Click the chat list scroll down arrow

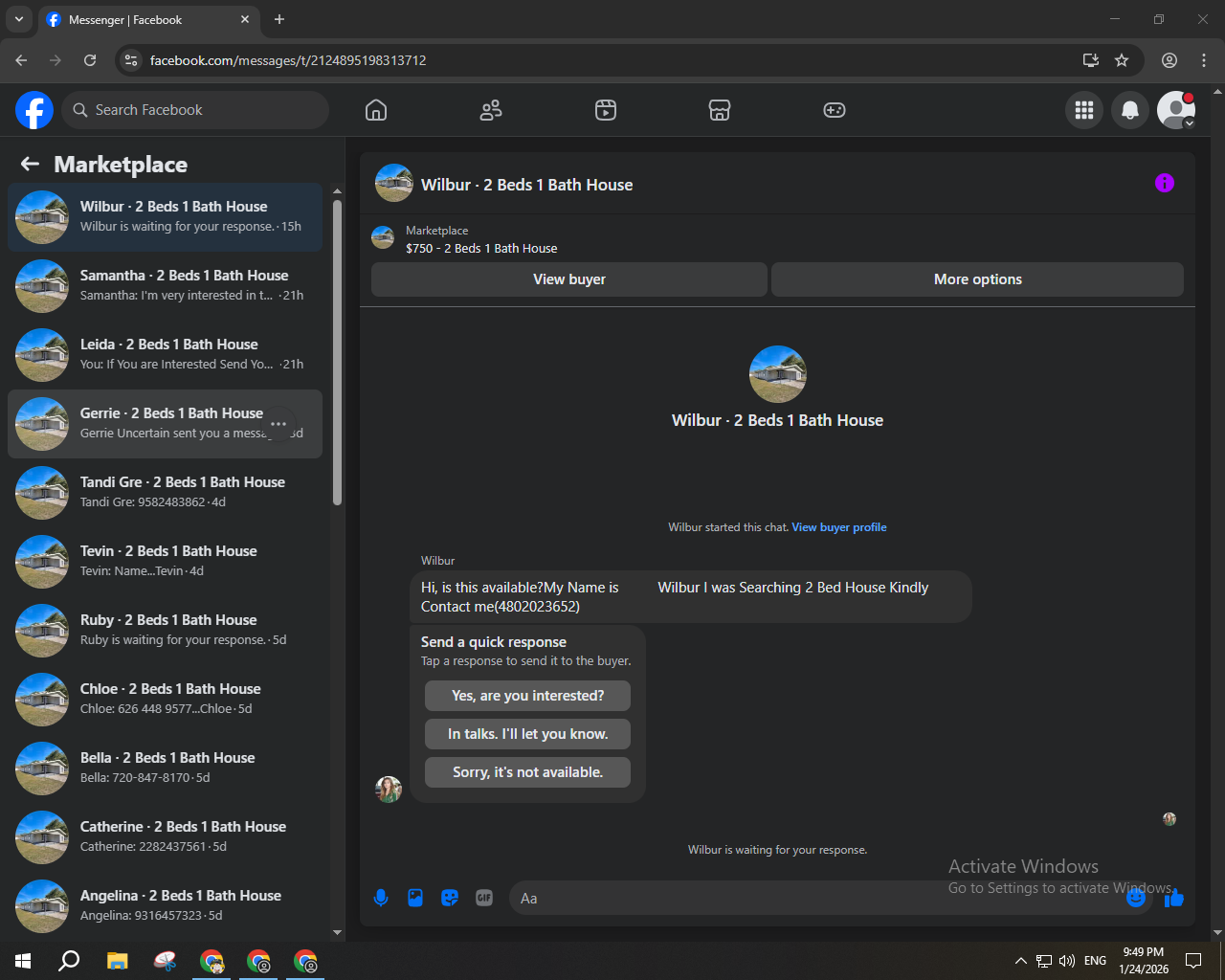pyautogui.click(x=337, y=932)
